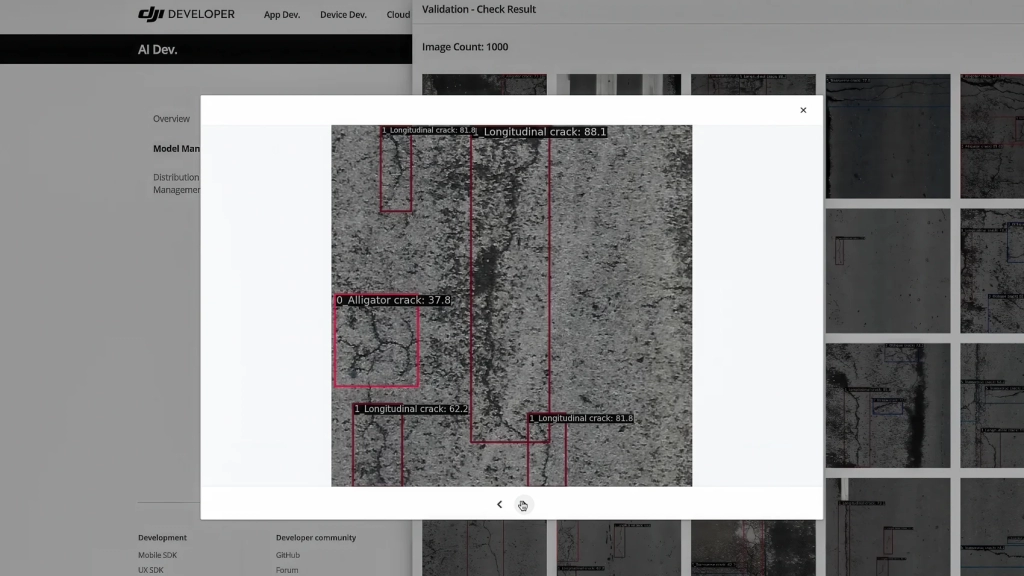Image resolution: width=1024 pixels, height=576 pixels.
Task: Open the Device Dev. menu
Action: pyautogui.click(x=343, y=14)
